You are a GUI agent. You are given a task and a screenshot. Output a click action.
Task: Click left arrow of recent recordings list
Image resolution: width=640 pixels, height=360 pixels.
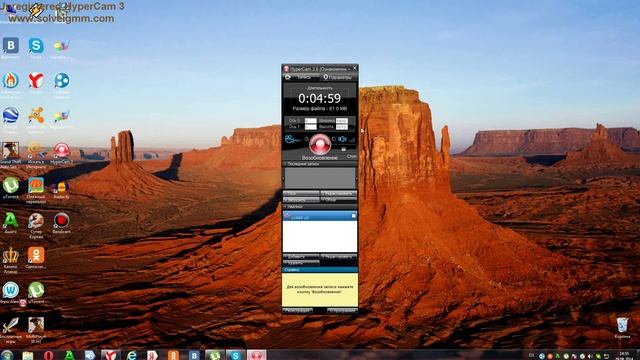point(284,178)
